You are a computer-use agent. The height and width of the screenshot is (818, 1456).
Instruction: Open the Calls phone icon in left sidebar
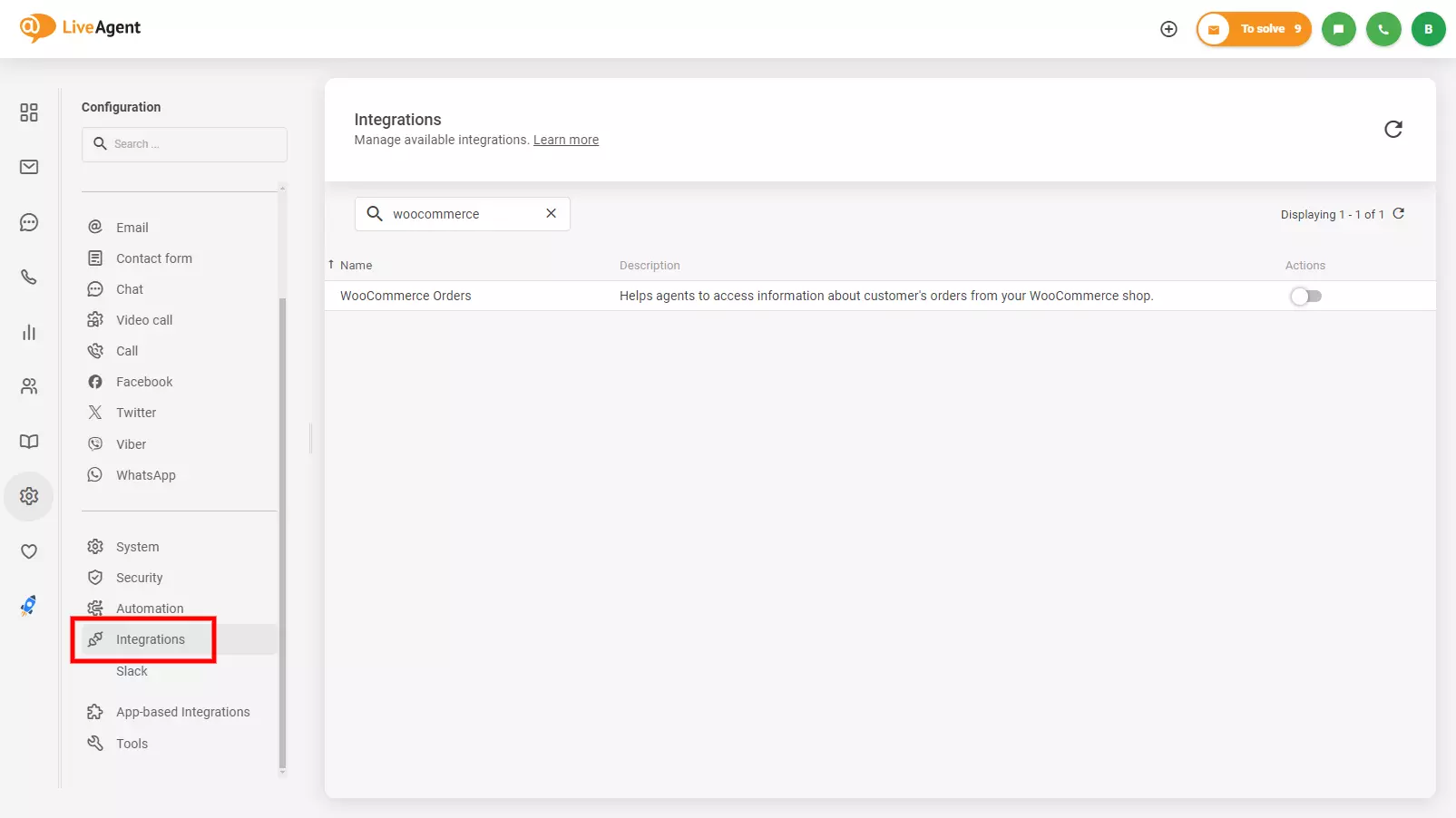(x=28, y=278)
